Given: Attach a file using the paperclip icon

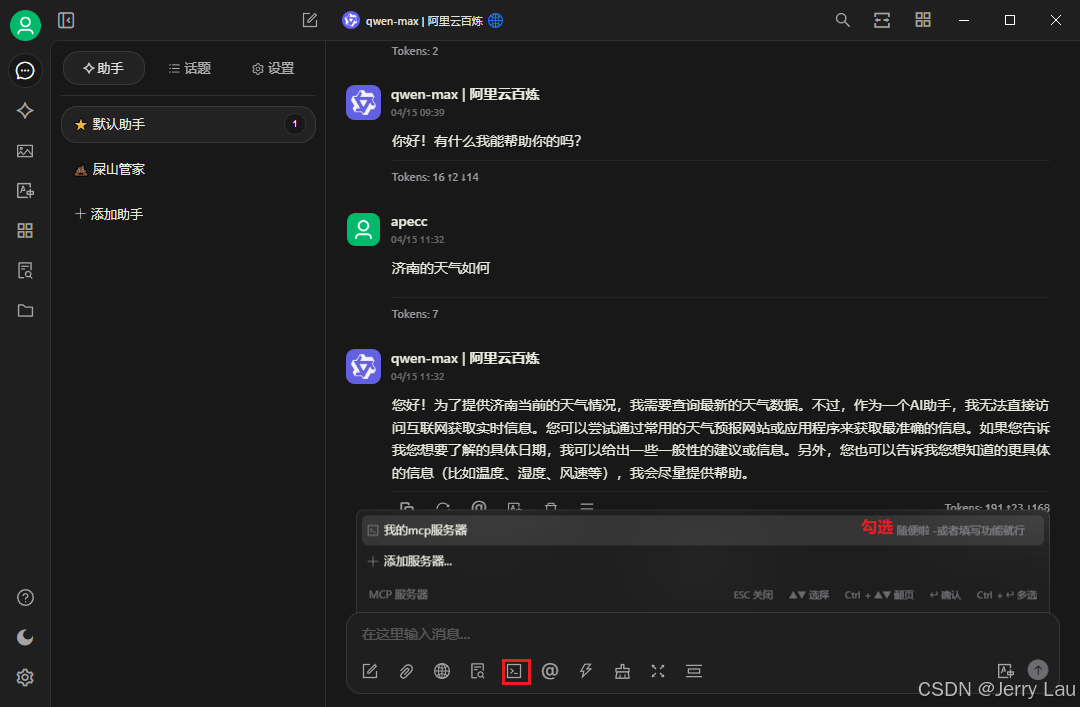Looking at the screenshot, I should (x=406, y=671).
